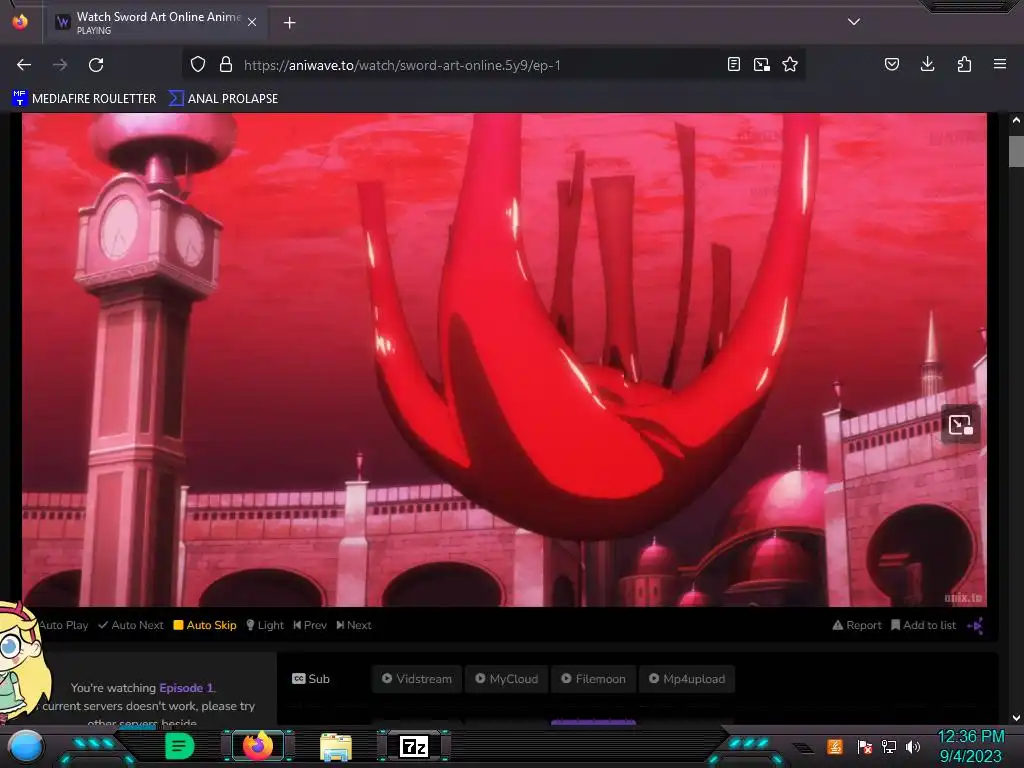
Task: Toggle the Auto Next option
Action: coord(131,625)
